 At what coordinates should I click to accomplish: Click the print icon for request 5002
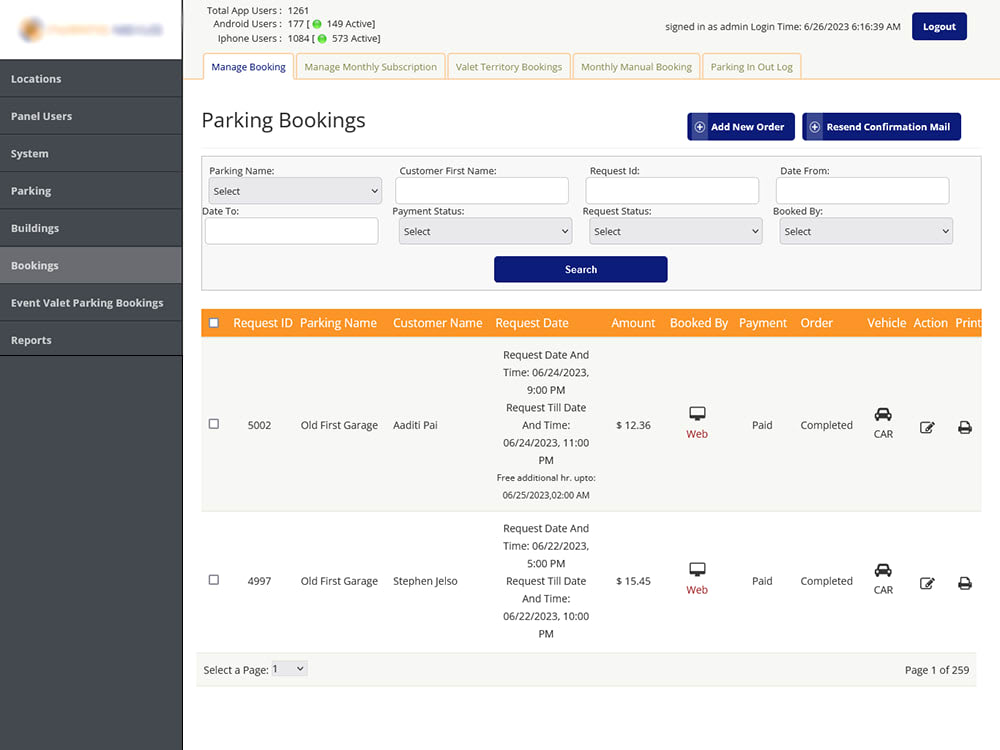[964, 427]
